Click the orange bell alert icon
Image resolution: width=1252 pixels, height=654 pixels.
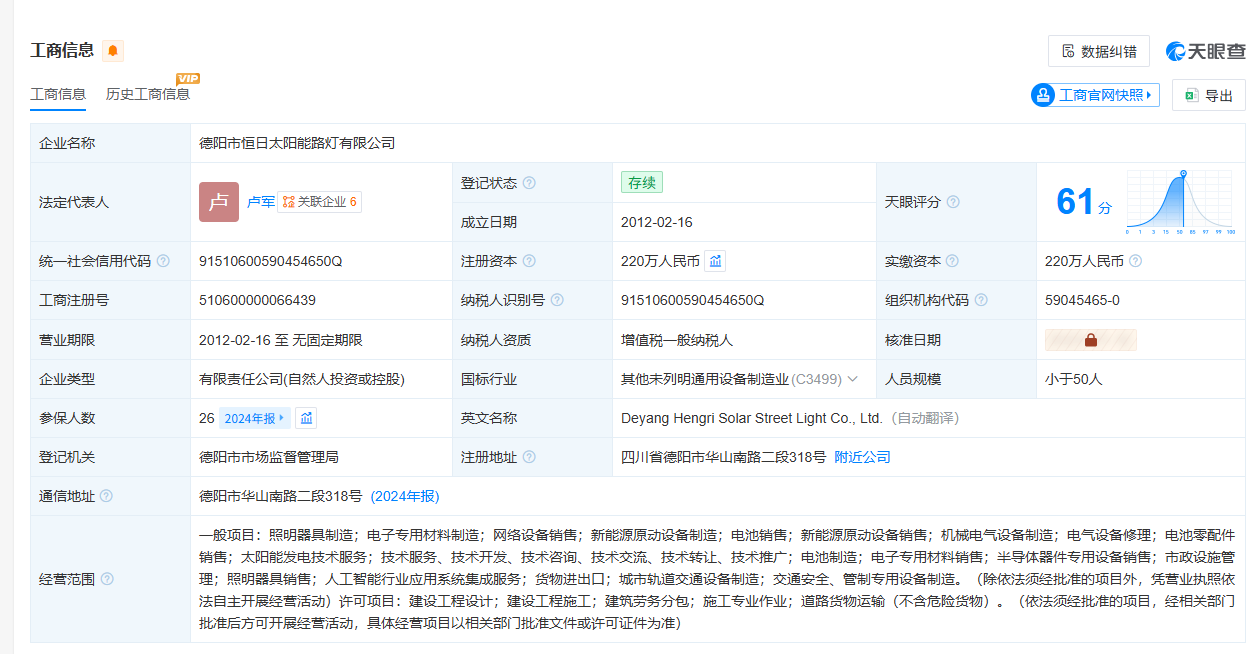(113, 51)
